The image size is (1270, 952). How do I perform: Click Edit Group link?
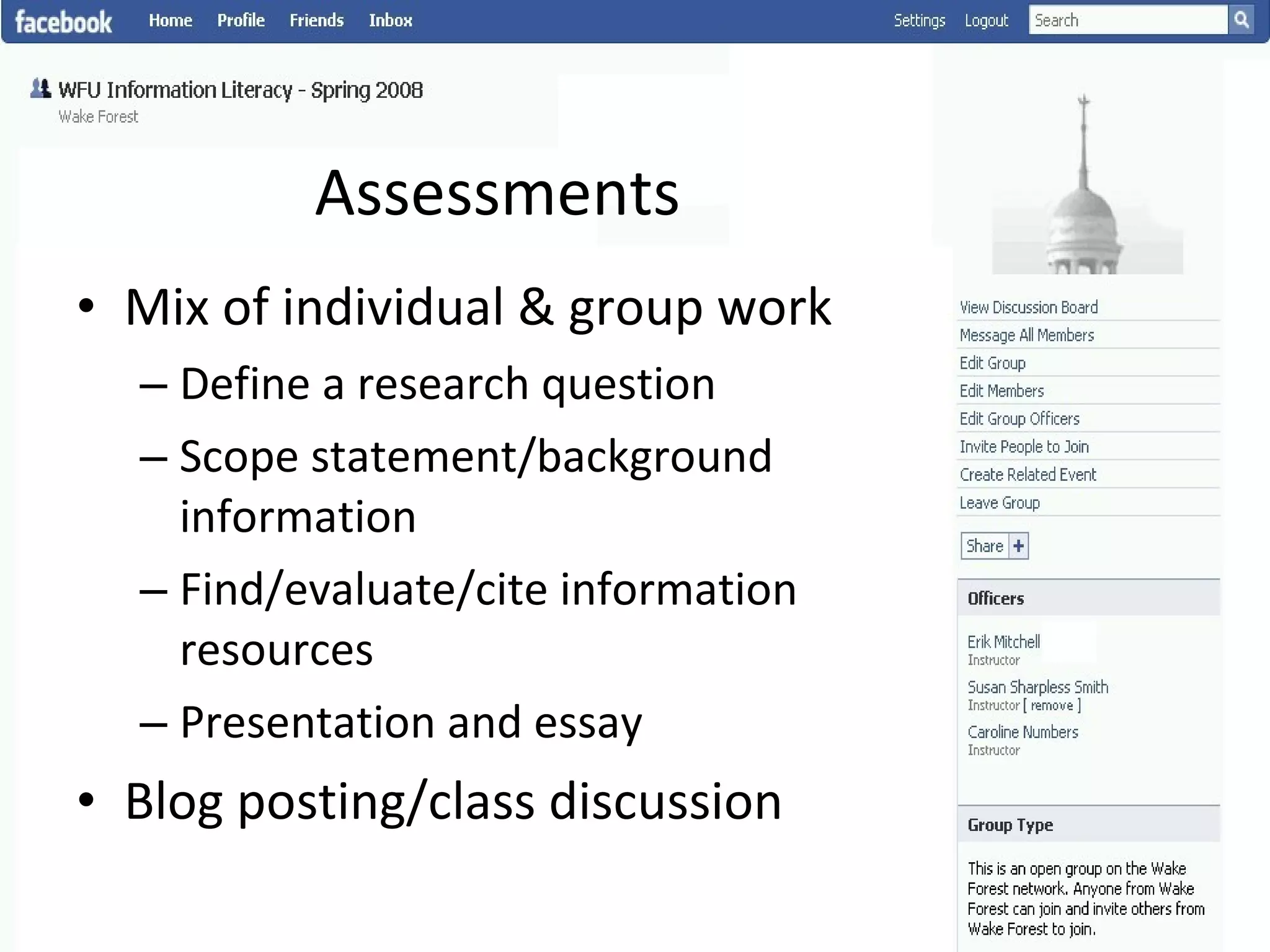coord(993,363)
